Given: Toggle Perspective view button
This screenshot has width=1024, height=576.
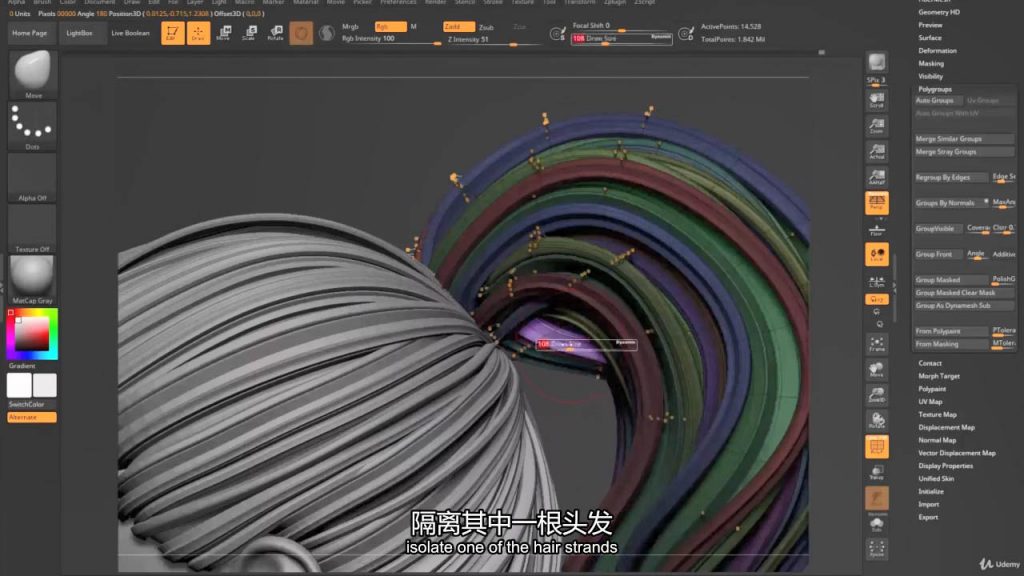Looking at the screenshot, I should click(x=876, y=203).
